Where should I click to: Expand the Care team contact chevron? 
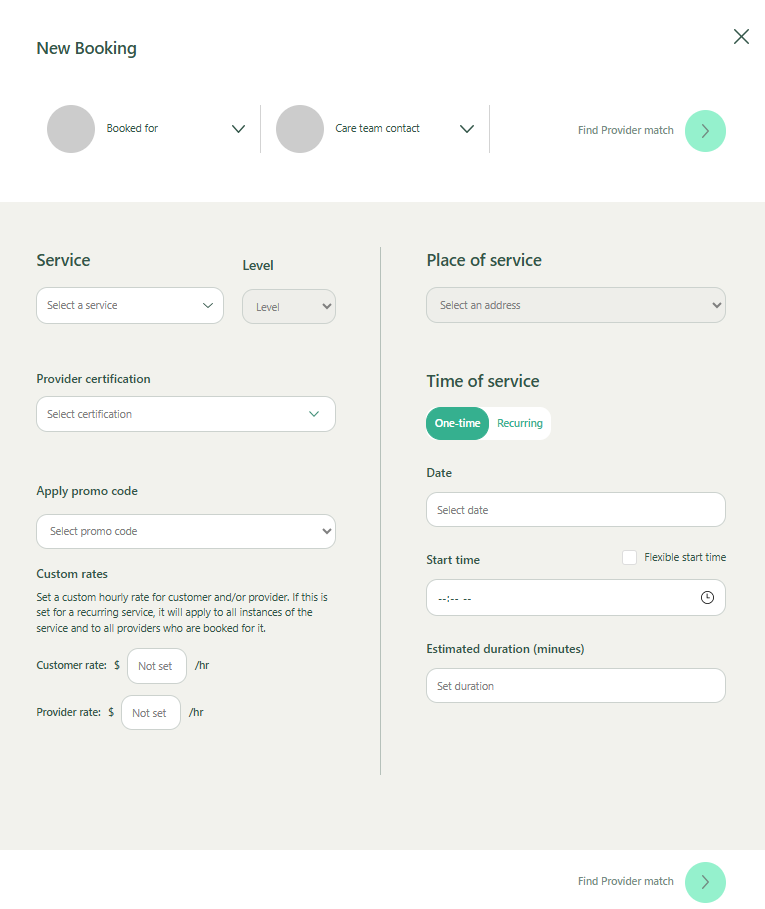(x=466, y=129)
